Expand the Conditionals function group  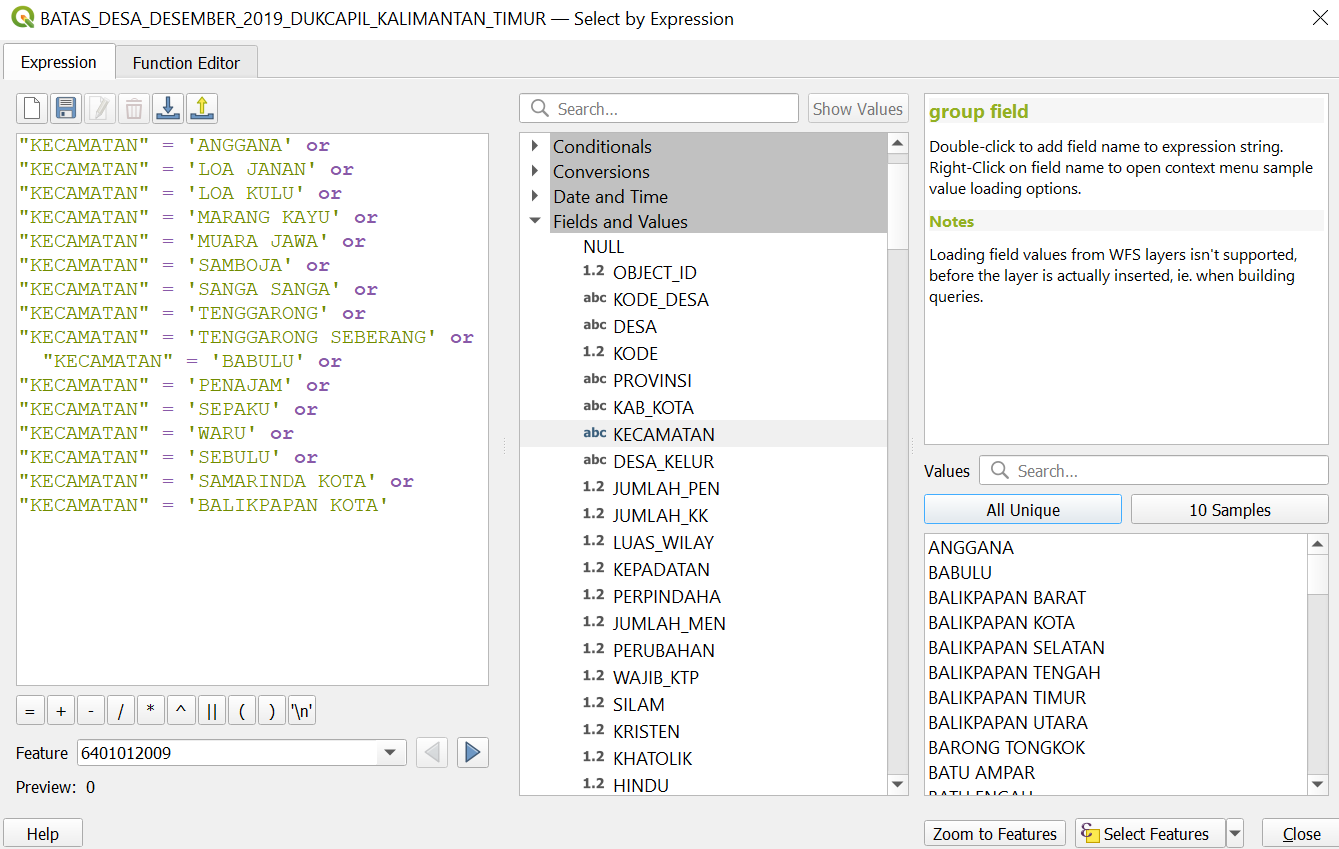(x=535, y=146)
